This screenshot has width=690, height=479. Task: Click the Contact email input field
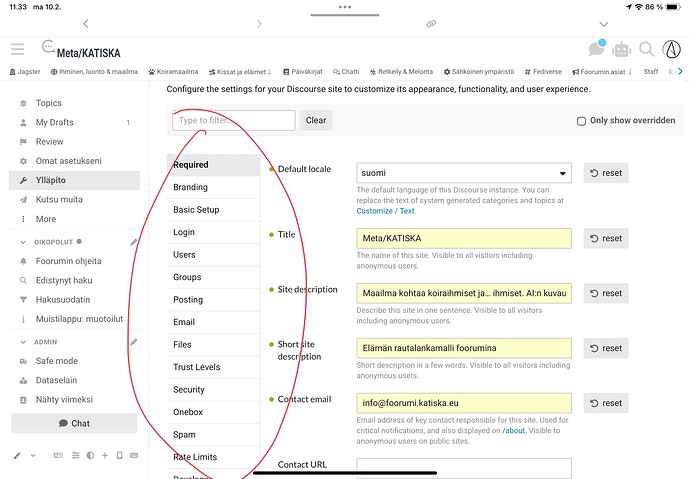(x=464, y=403)
